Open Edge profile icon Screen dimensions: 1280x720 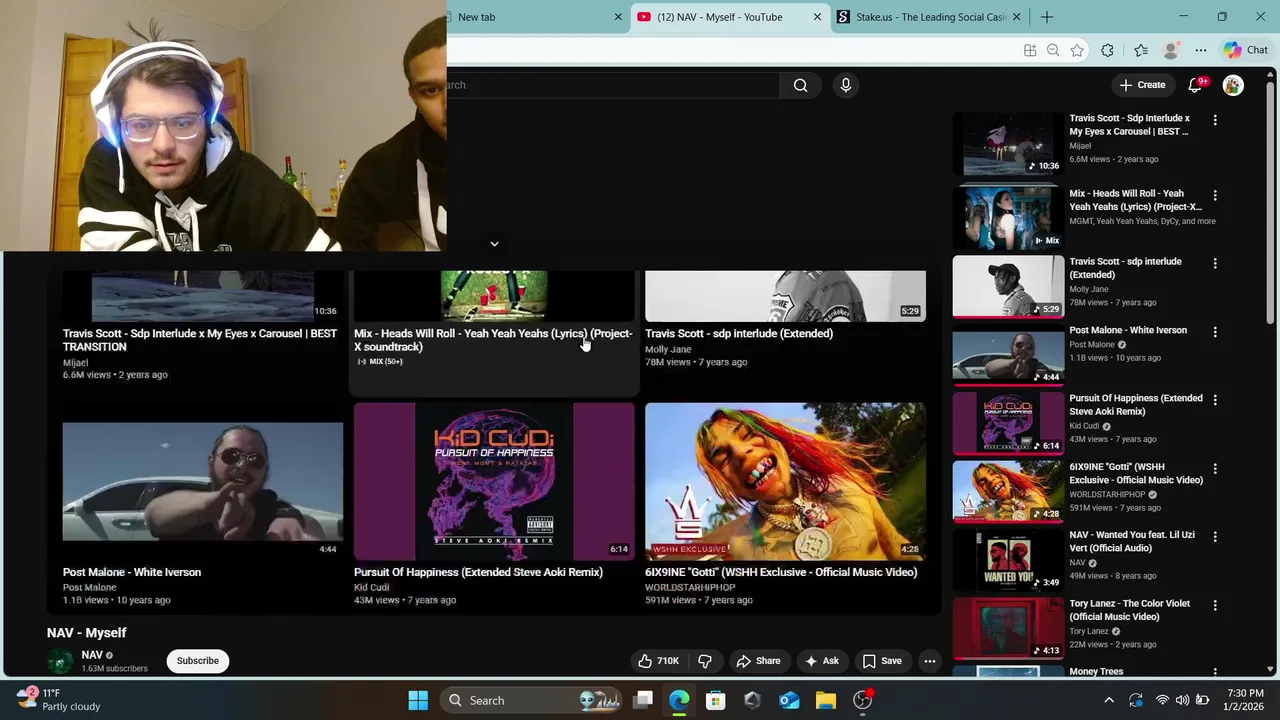point(1171,50)
